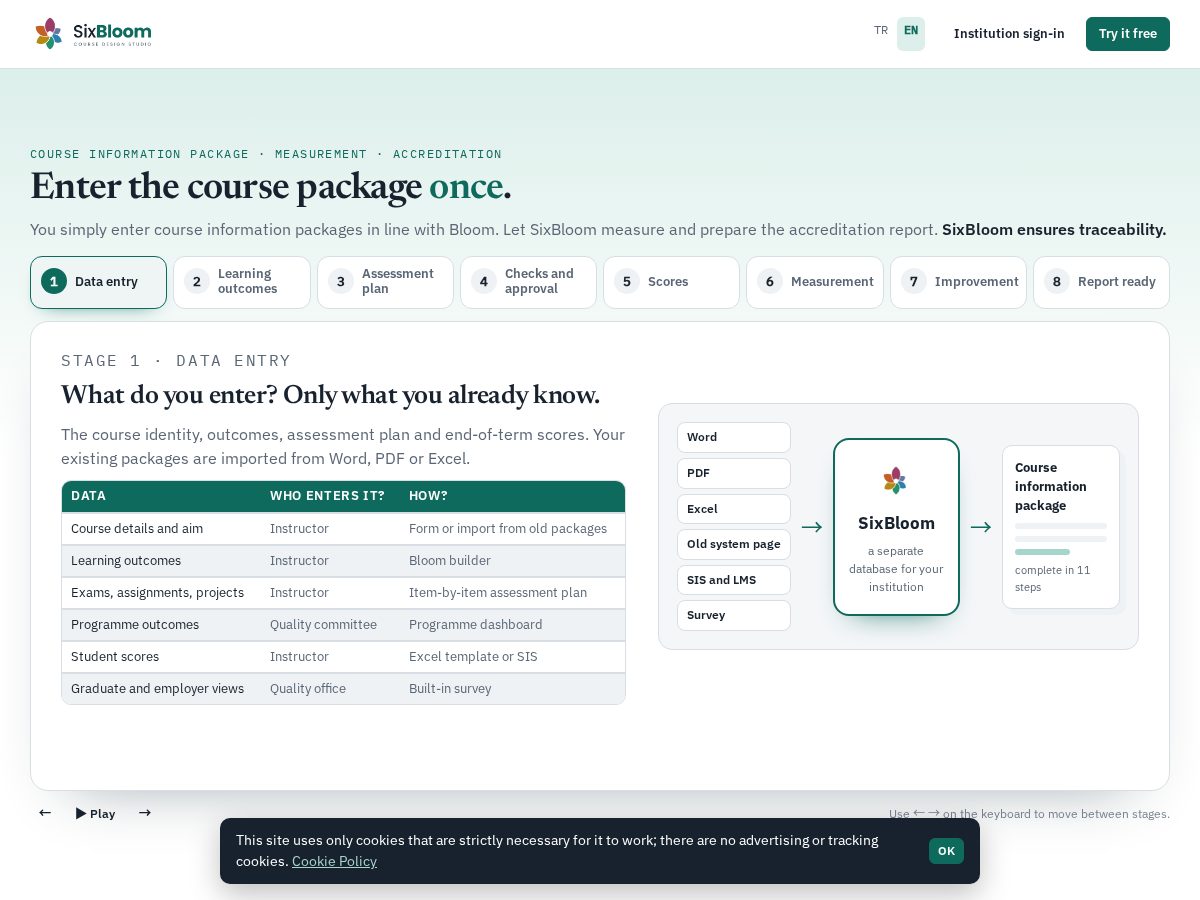This screenshot has height=900, width=1200.
Task: Go to next stage with right arrow
Action: point(145,813)
